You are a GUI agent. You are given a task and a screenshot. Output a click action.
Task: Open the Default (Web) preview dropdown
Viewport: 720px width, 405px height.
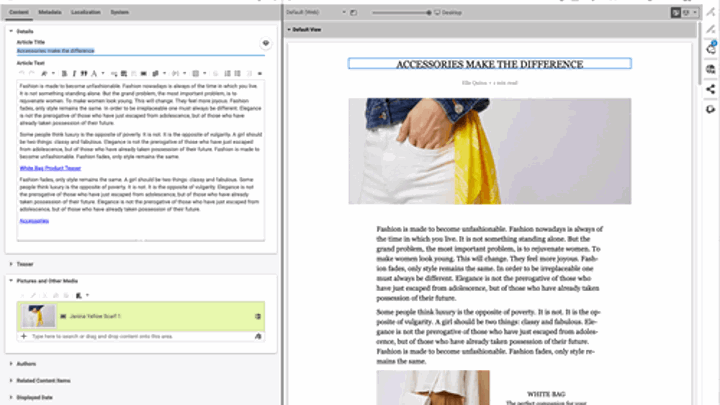point(315,13)
